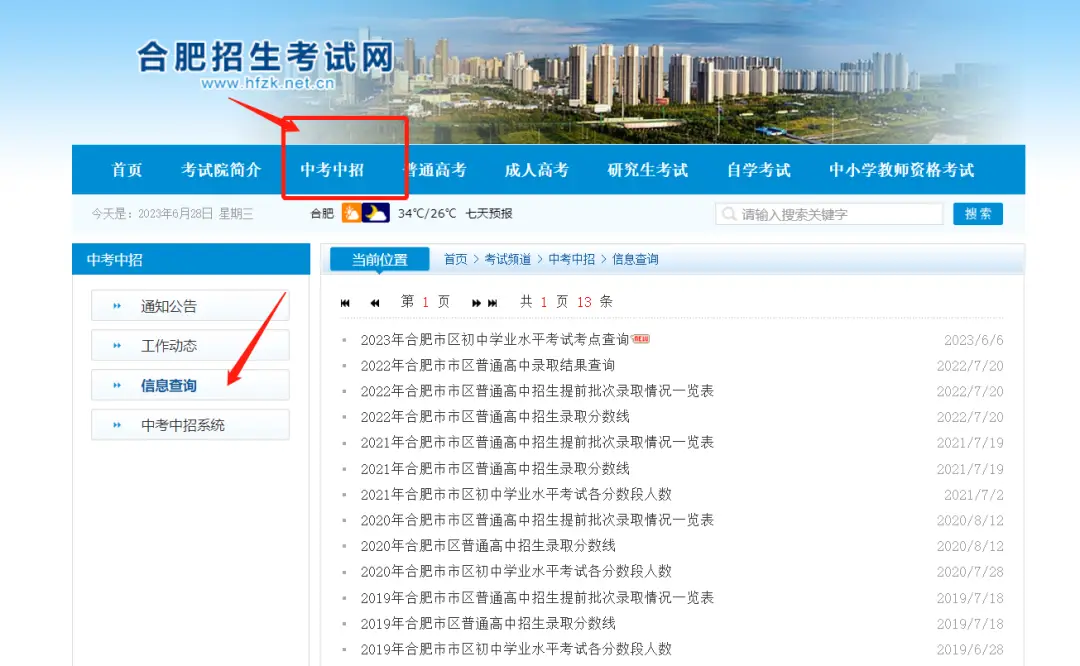This screenshot has height=666, width=1080.
Task: Click 考试频道 in the breadcrumb
Action: click(x=507, y=259)
